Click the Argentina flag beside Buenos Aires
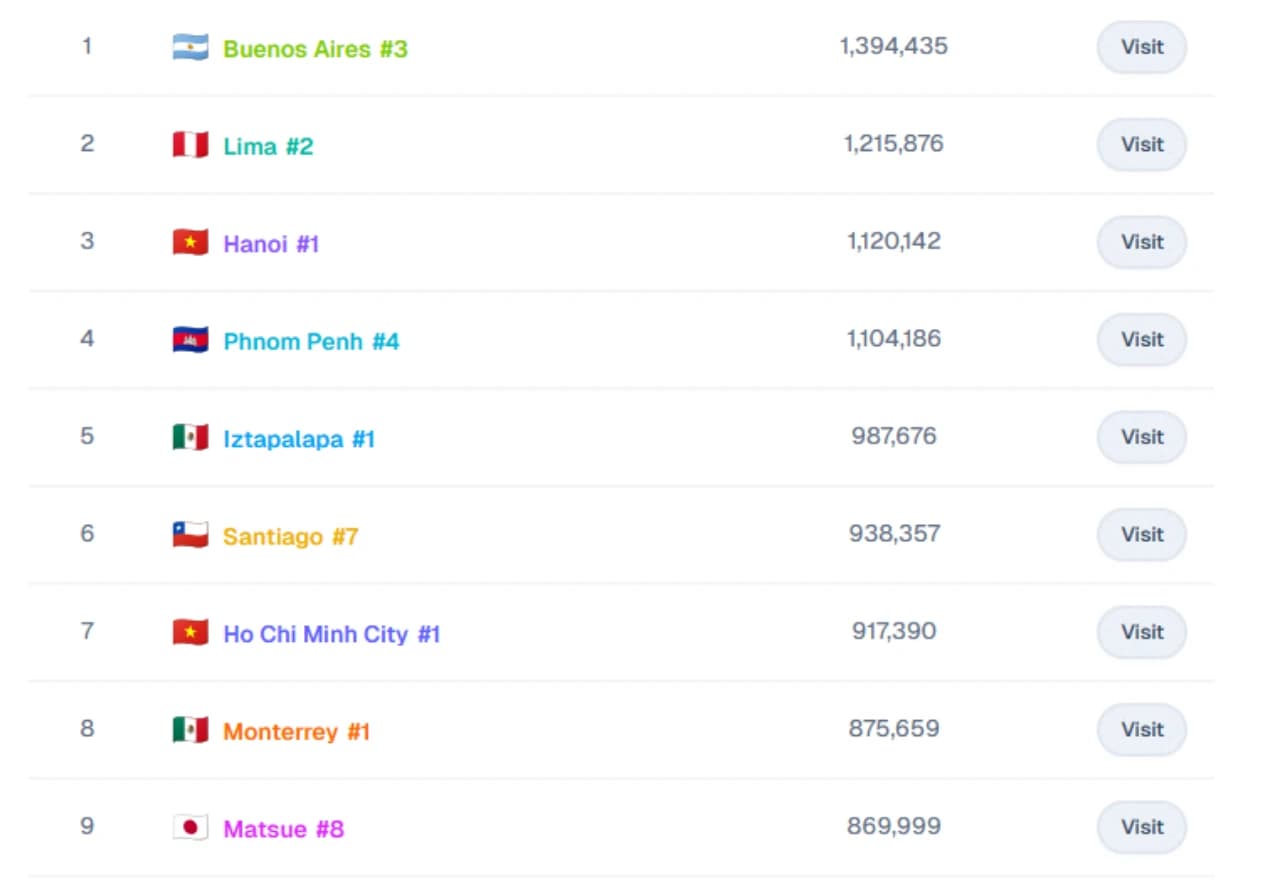Image resolution: width=1280 pixels, height=880 pixels. pyautogui.click(x=190, y=48)
